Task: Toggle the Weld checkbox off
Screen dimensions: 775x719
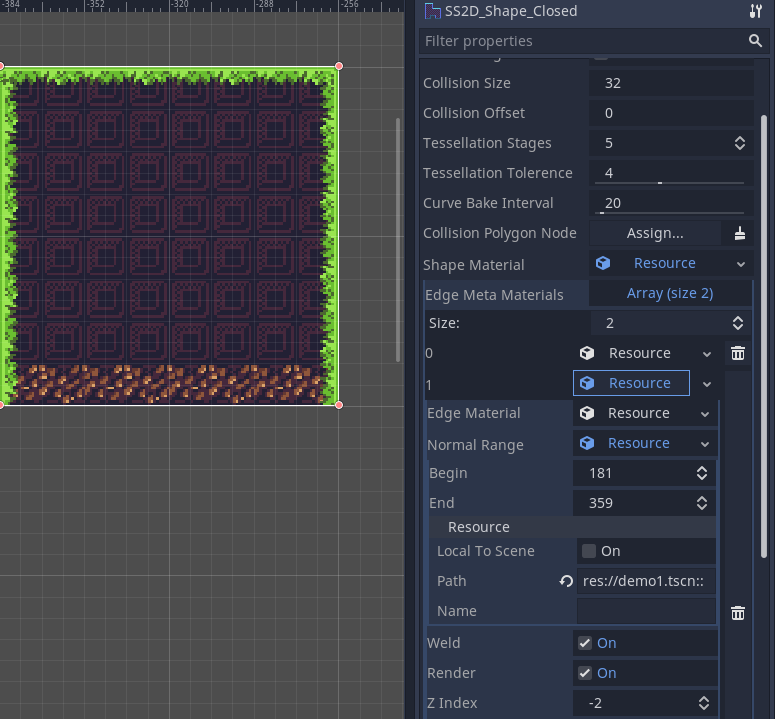Action: click(x=586, y=643)
